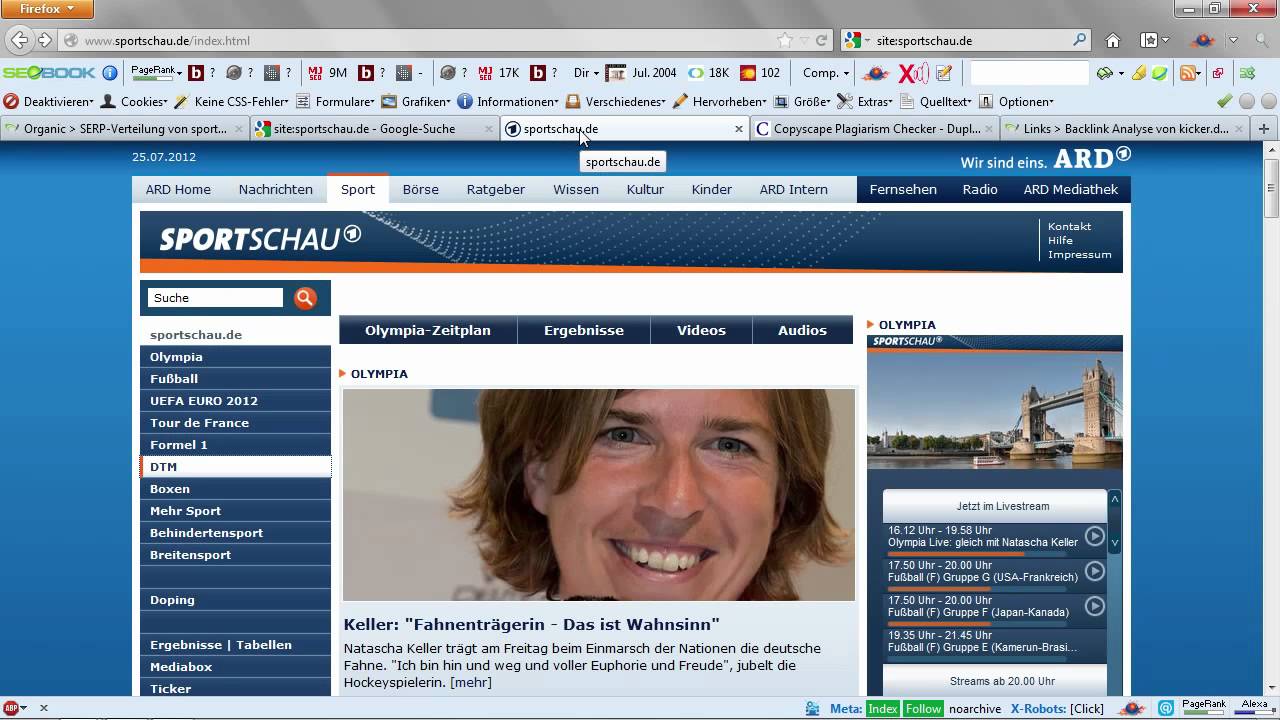
Task: Switch to the Organic SERP-Verteilung tab
Action: coord(124,129)
